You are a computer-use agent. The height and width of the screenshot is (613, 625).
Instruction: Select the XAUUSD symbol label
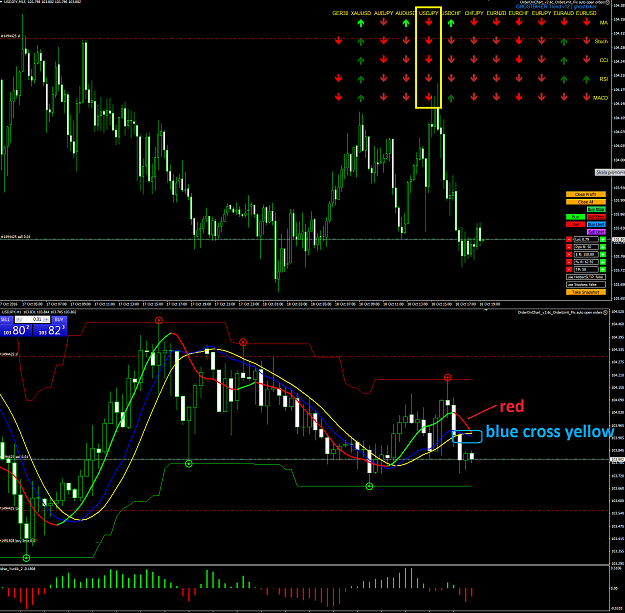(x=361, y=13)
